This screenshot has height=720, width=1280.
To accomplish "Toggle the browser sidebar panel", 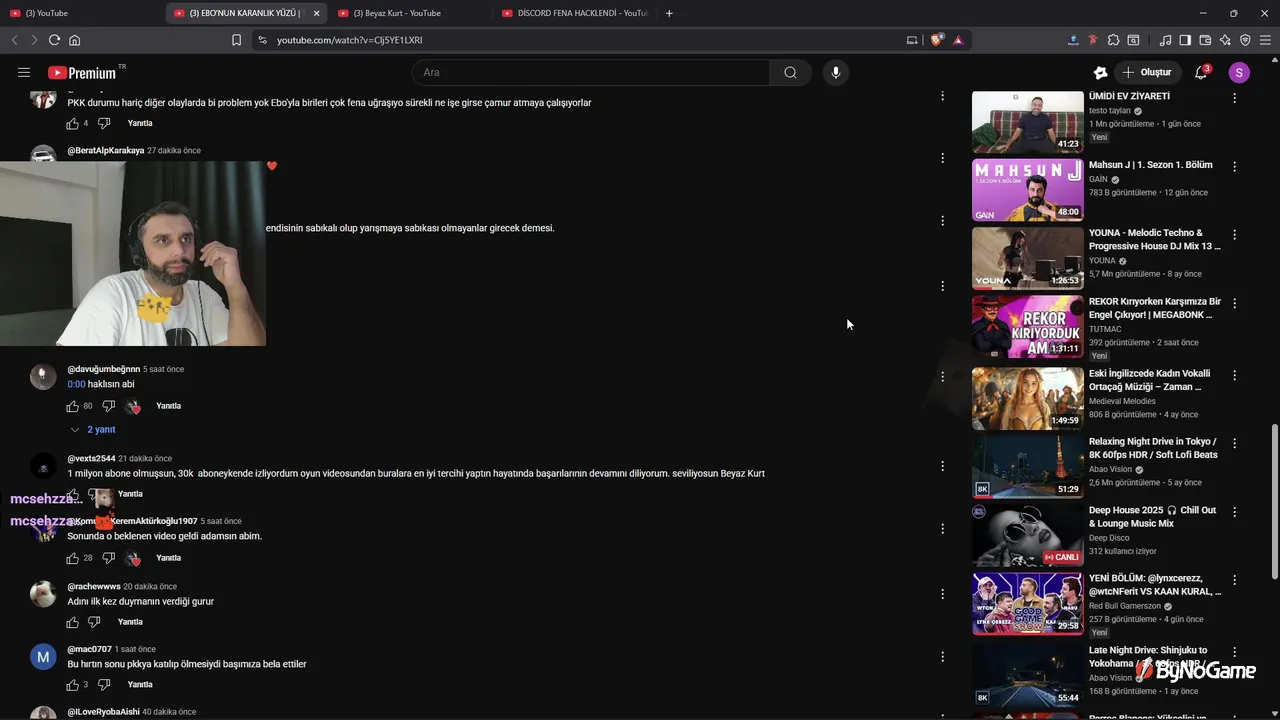I will (x=1185, y=40).
